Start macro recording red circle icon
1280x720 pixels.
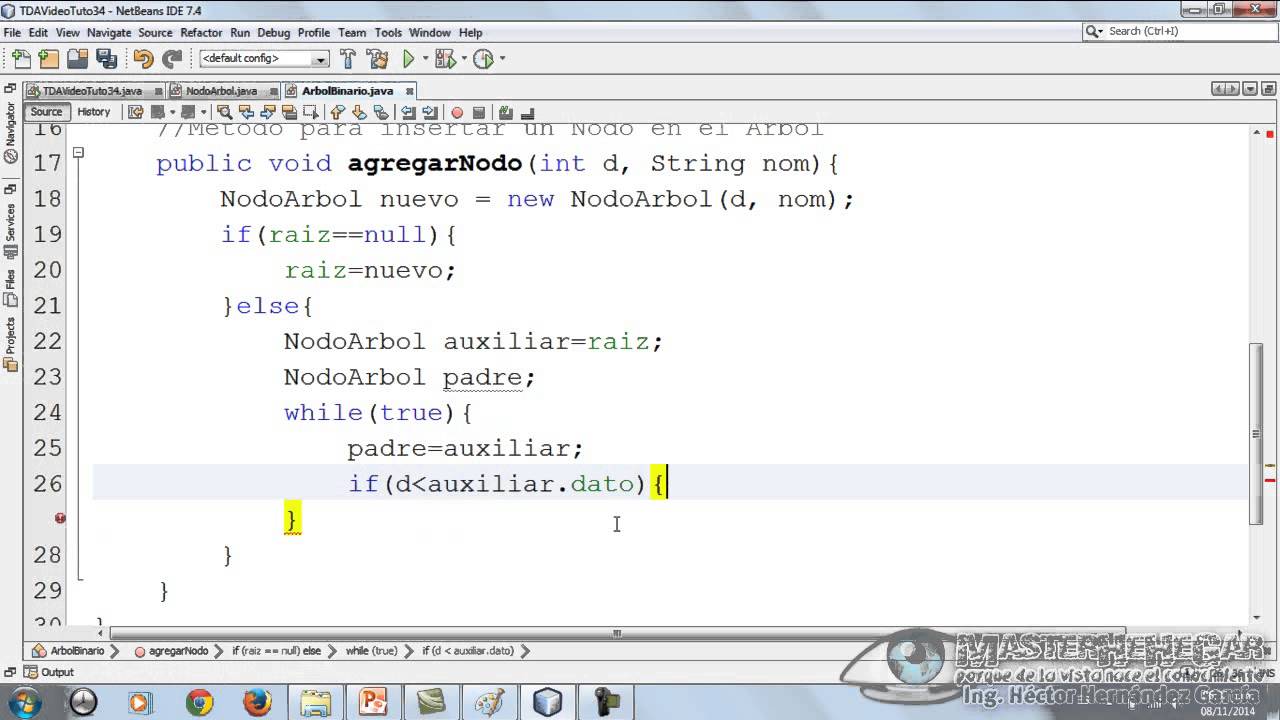[x=457, y=112]
